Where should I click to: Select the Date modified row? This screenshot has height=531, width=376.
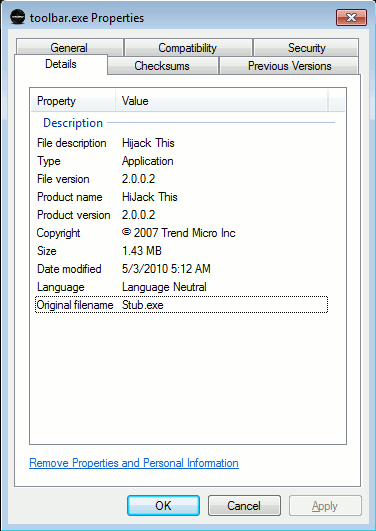click(x=182, y=269)
